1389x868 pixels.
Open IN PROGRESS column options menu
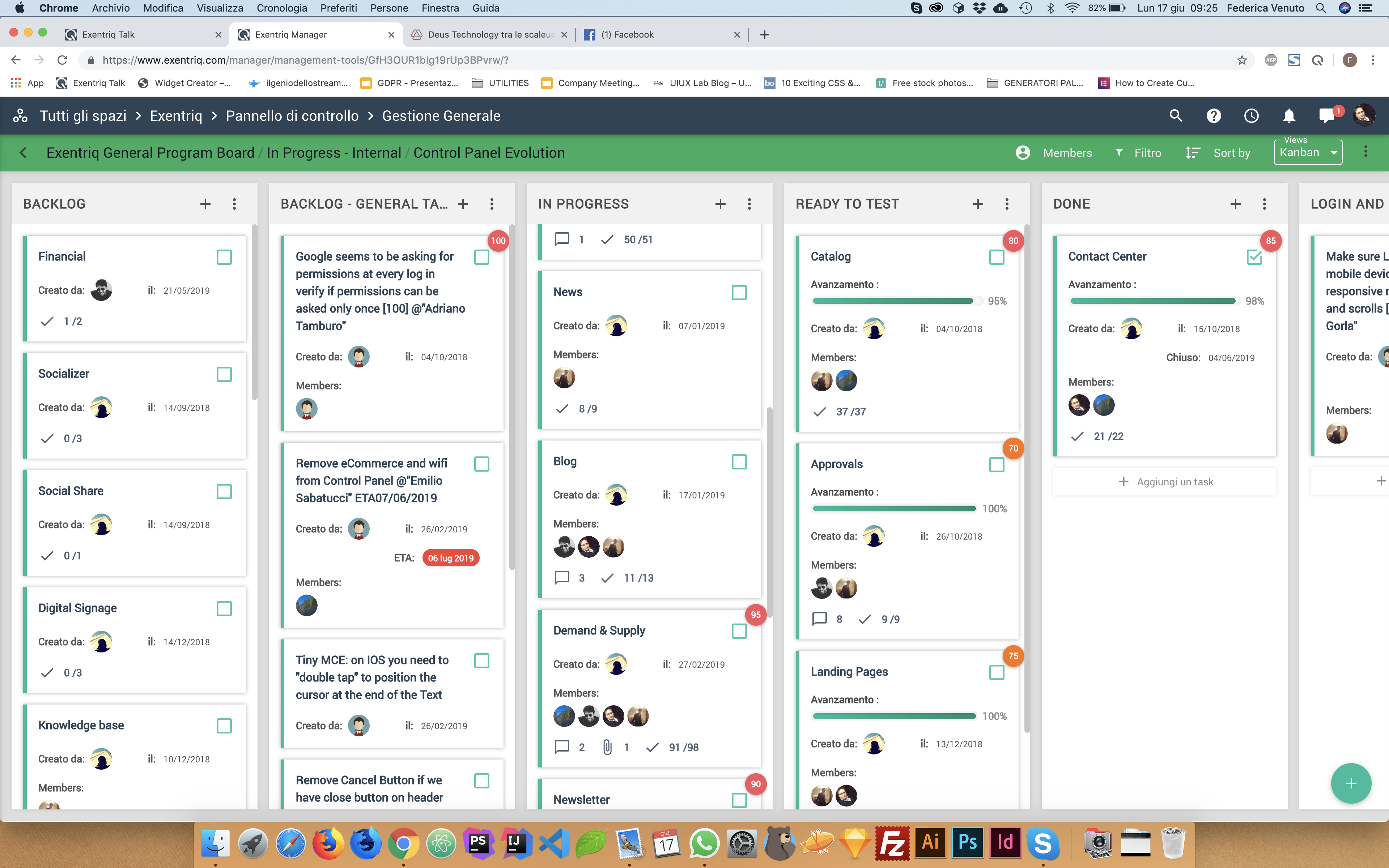749,204
